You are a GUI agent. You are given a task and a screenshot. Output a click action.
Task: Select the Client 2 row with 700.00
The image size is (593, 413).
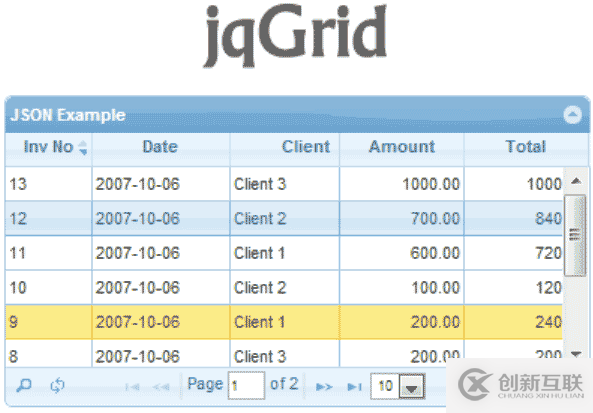coord(284,219)
